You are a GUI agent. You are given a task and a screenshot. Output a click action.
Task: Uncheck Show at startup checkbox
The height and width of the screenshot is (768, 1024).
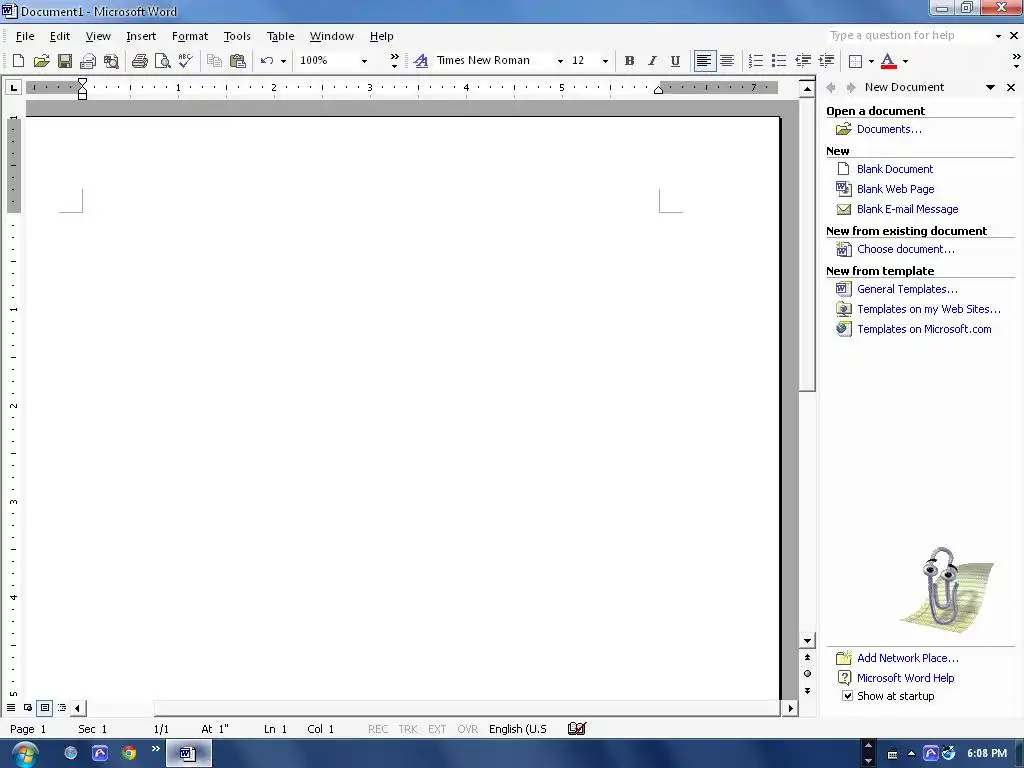click(x=847, y=696)
